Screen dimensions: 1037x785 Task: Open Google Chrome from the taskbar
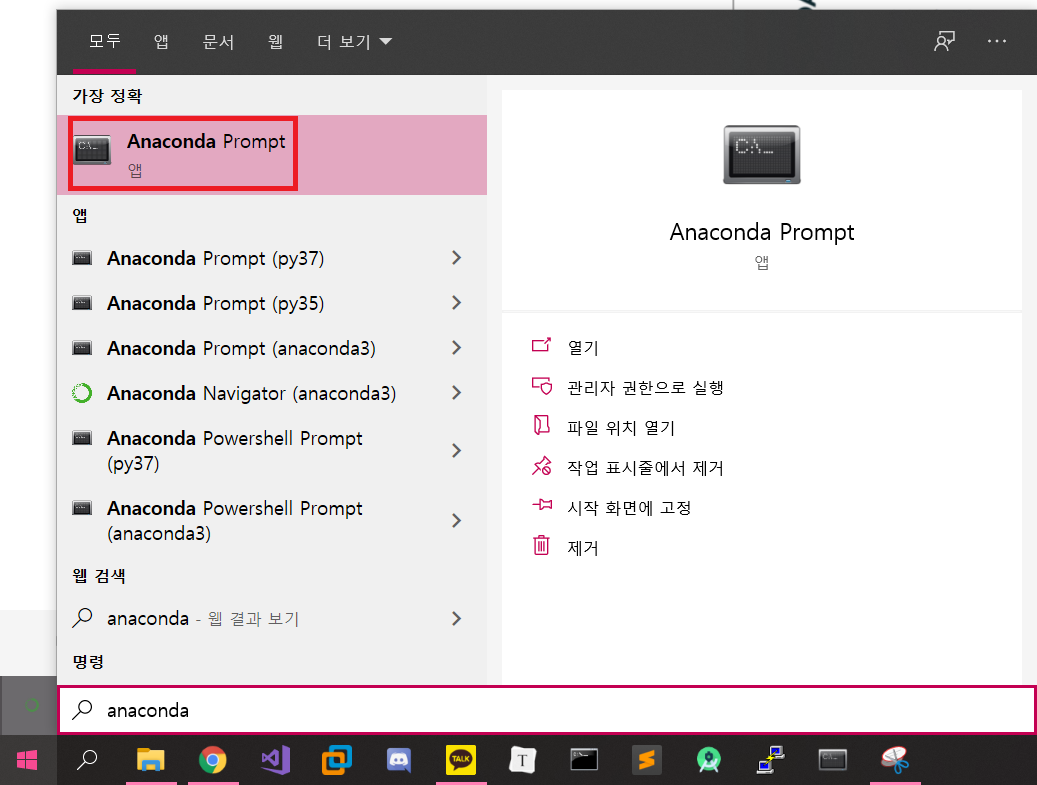pyautogui.click(x=212, y=760)
